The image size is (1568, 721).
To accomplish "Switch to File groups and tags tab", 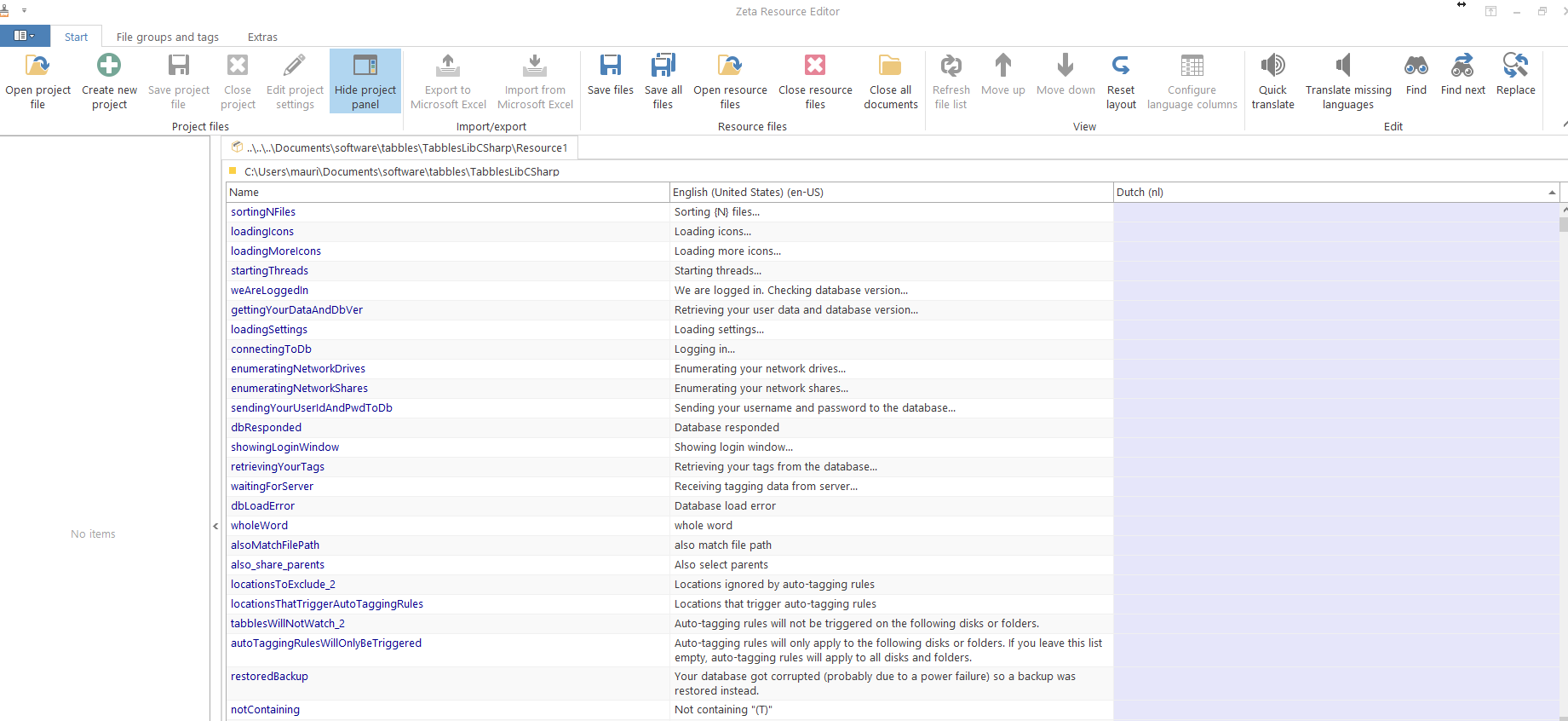I will click(x=167, y=37).
